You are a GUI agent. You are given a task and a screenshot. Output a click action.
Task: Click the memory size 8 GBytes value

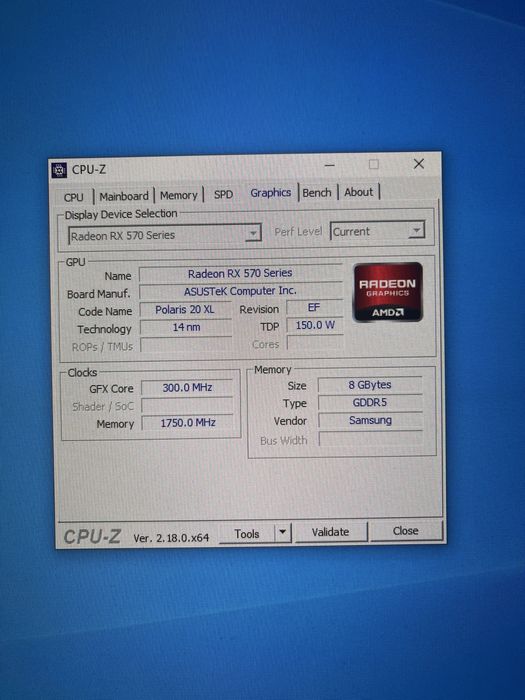point(370,385)
